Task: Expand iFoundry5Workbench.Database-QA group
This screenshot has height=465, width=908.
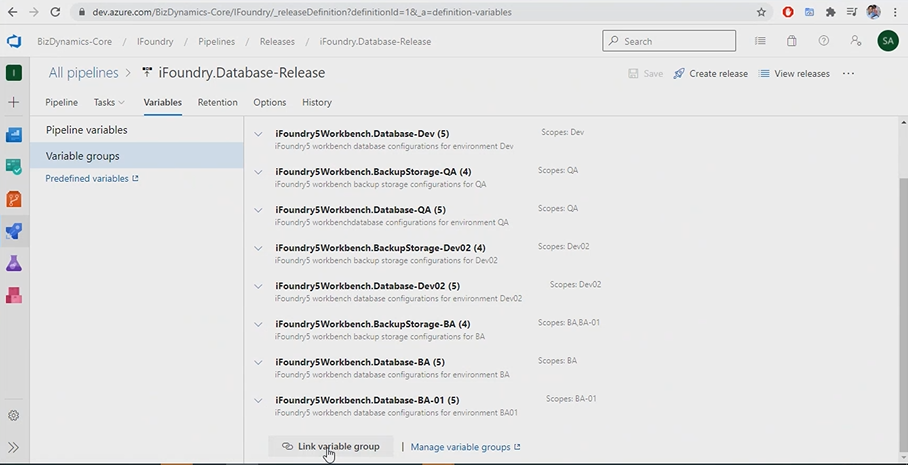Action: [258, 210]
